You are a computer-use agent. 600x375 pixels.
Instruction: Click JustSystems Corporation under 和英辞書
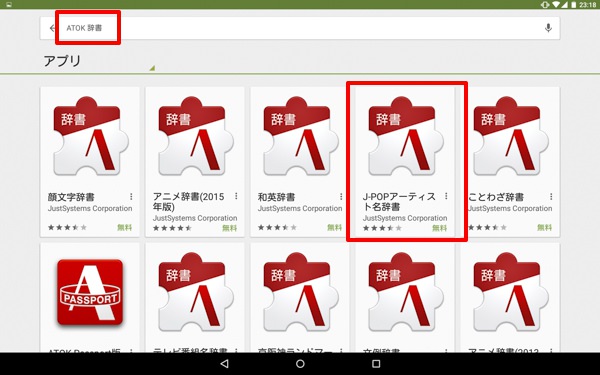(300, 209)
